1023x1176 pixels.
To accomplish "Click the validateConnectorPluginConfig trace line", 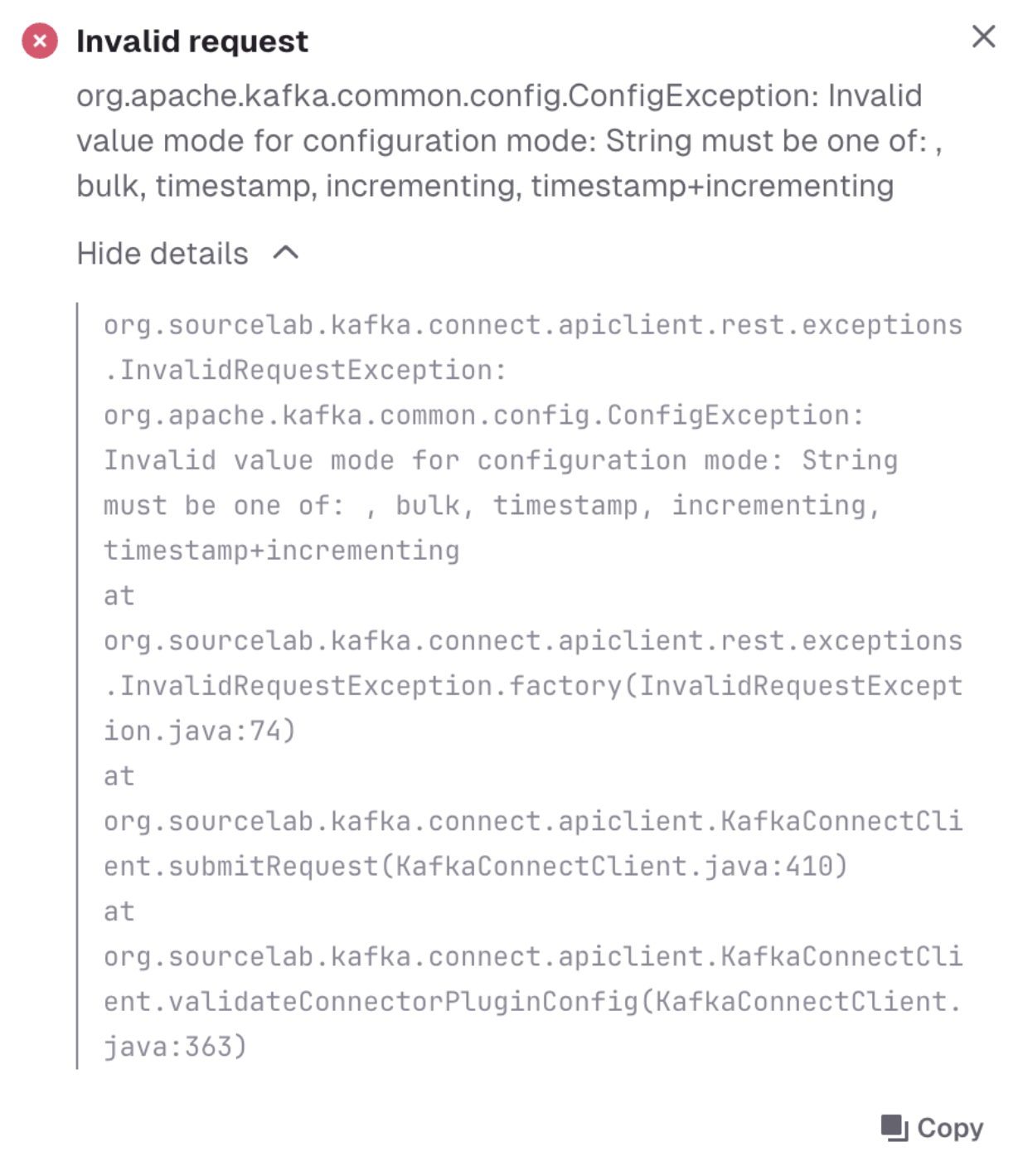I will tap(532, 1002).
